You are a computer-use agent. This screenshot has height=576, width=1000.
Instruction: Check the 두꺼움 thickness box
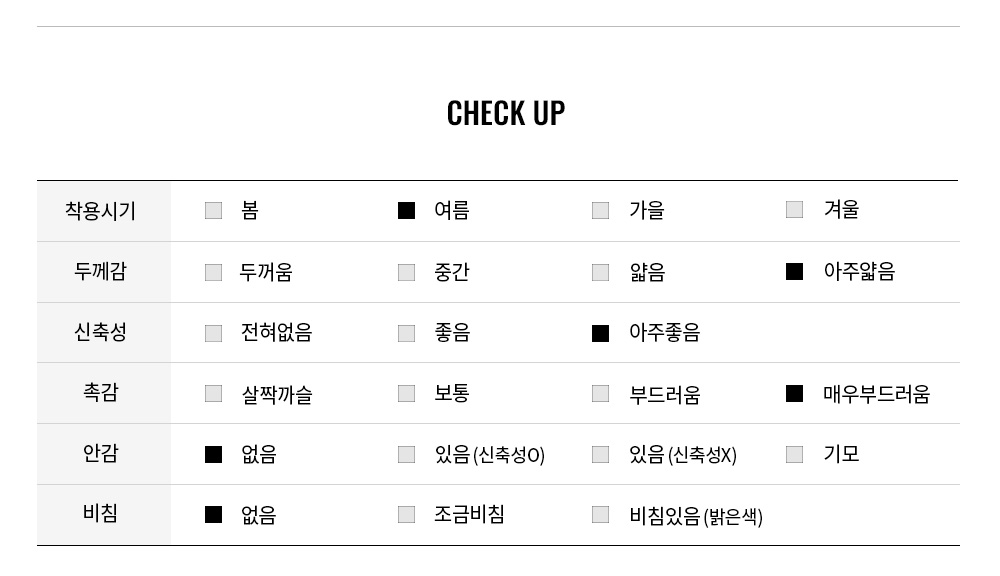tap(213, 272)
